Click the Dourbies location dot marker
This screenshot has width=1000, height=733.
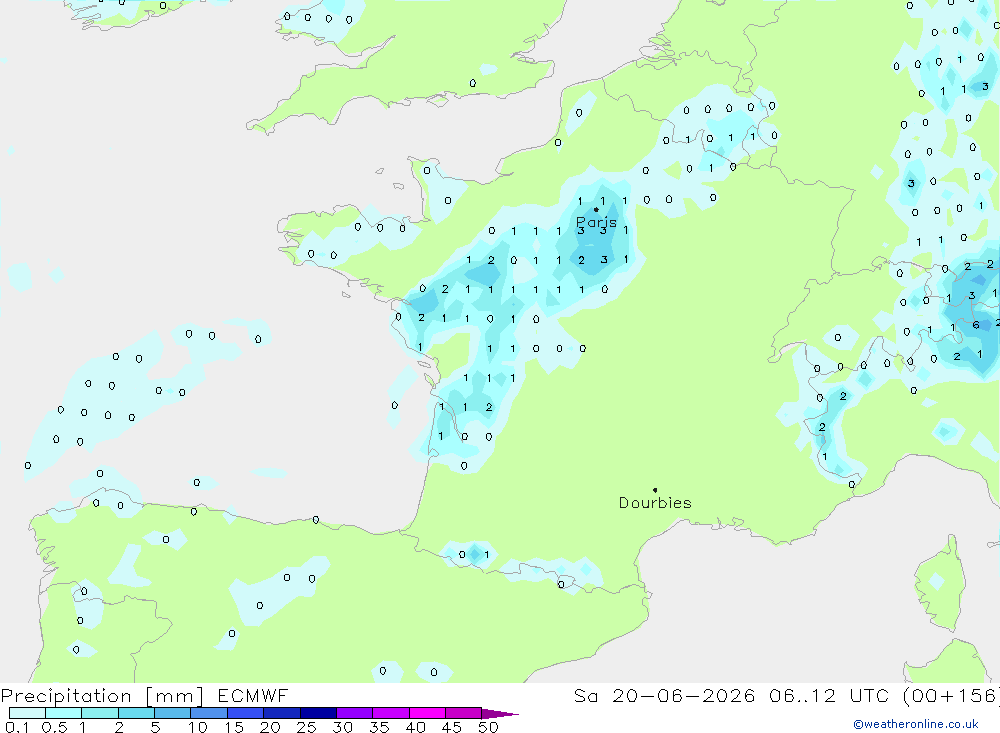[x=655, y=490]
